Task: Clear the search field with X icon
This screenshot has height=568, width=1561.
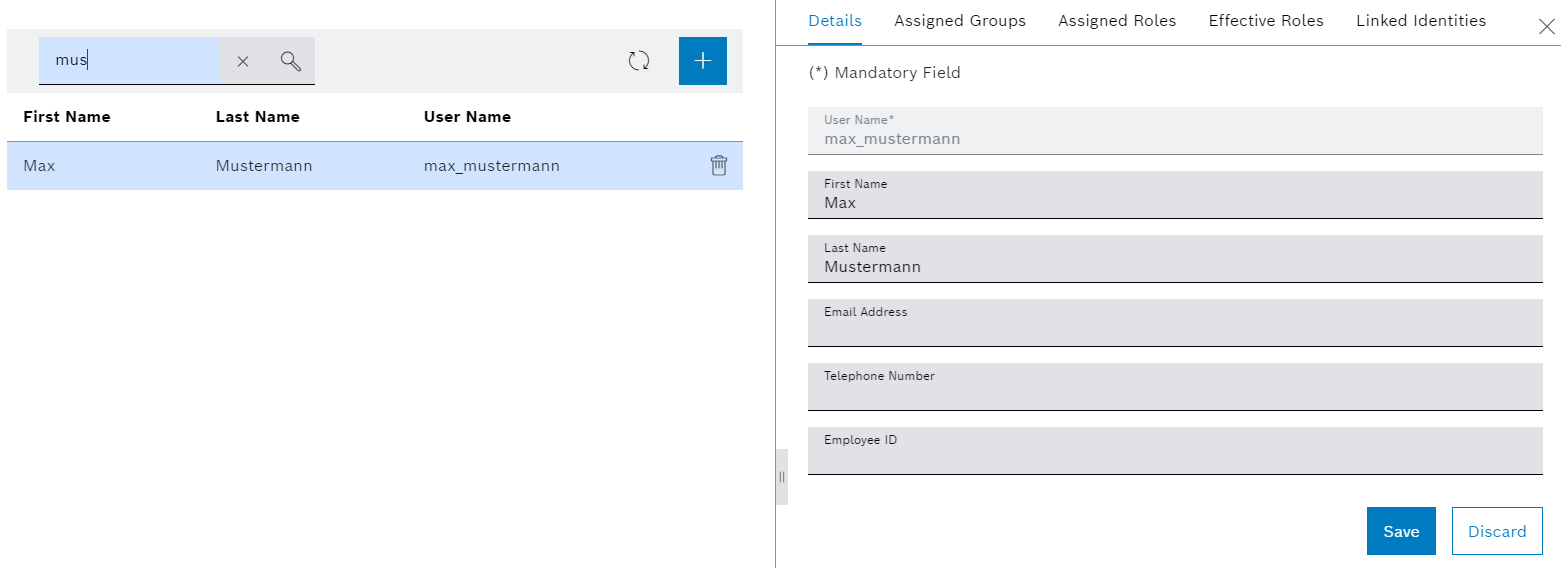Action: (243, 61)
